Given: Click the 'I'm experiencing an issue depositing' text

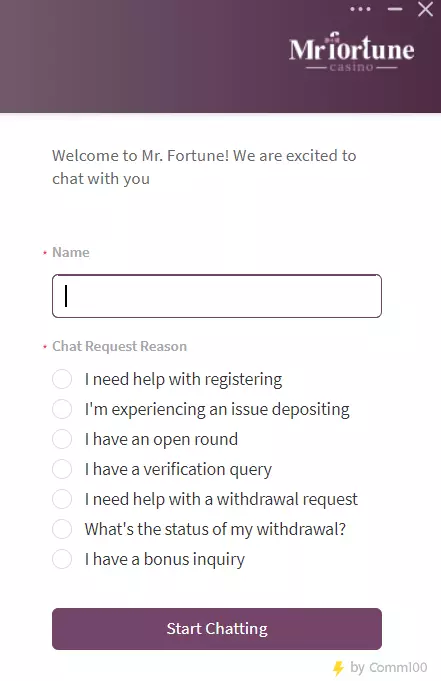Looking at the screenshot, I should 217,410.
